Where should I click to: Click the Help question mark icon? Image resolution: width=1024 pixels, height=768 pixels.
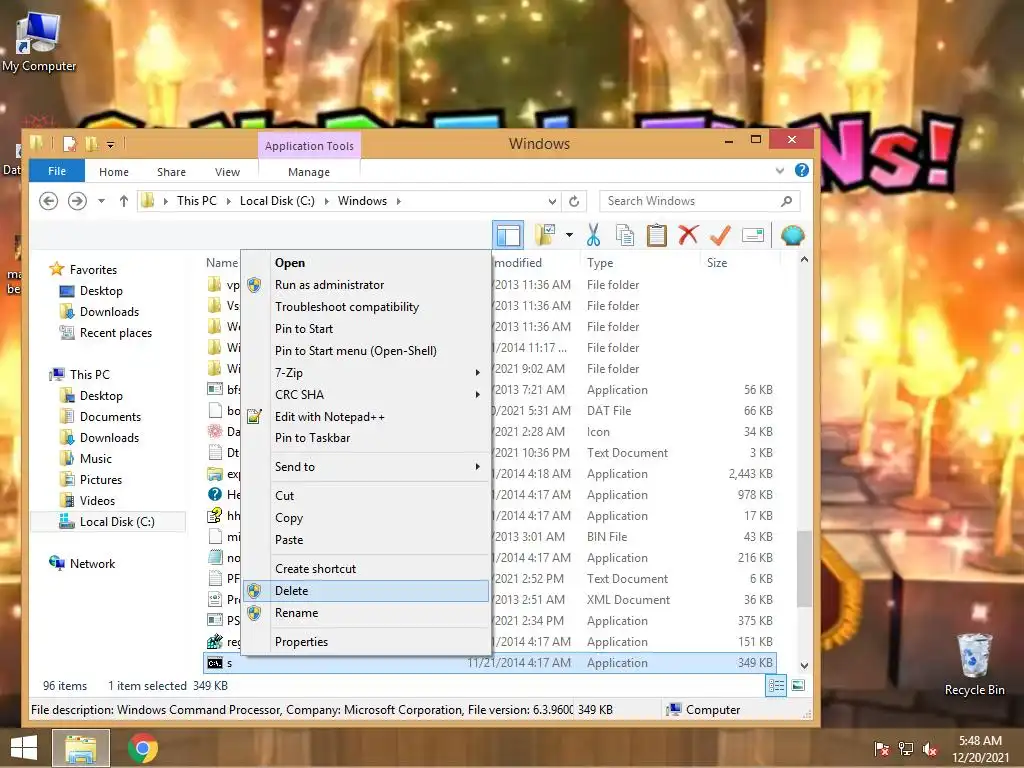(x=802, y=170)
